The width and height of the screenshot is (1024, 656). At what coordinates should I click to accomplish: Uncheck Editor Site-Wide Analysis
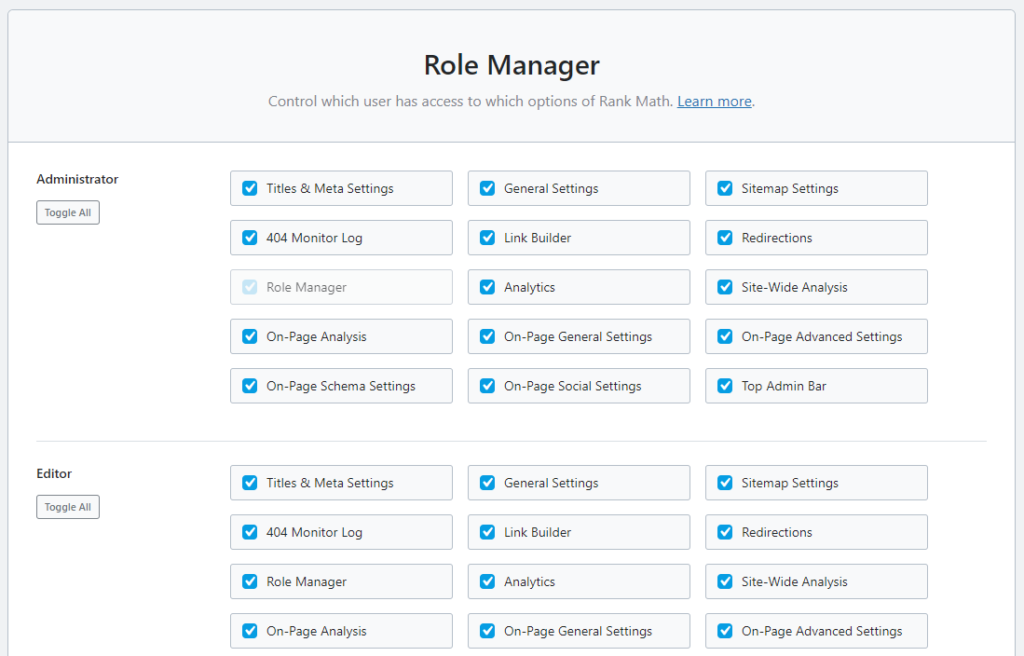[725, 582]
